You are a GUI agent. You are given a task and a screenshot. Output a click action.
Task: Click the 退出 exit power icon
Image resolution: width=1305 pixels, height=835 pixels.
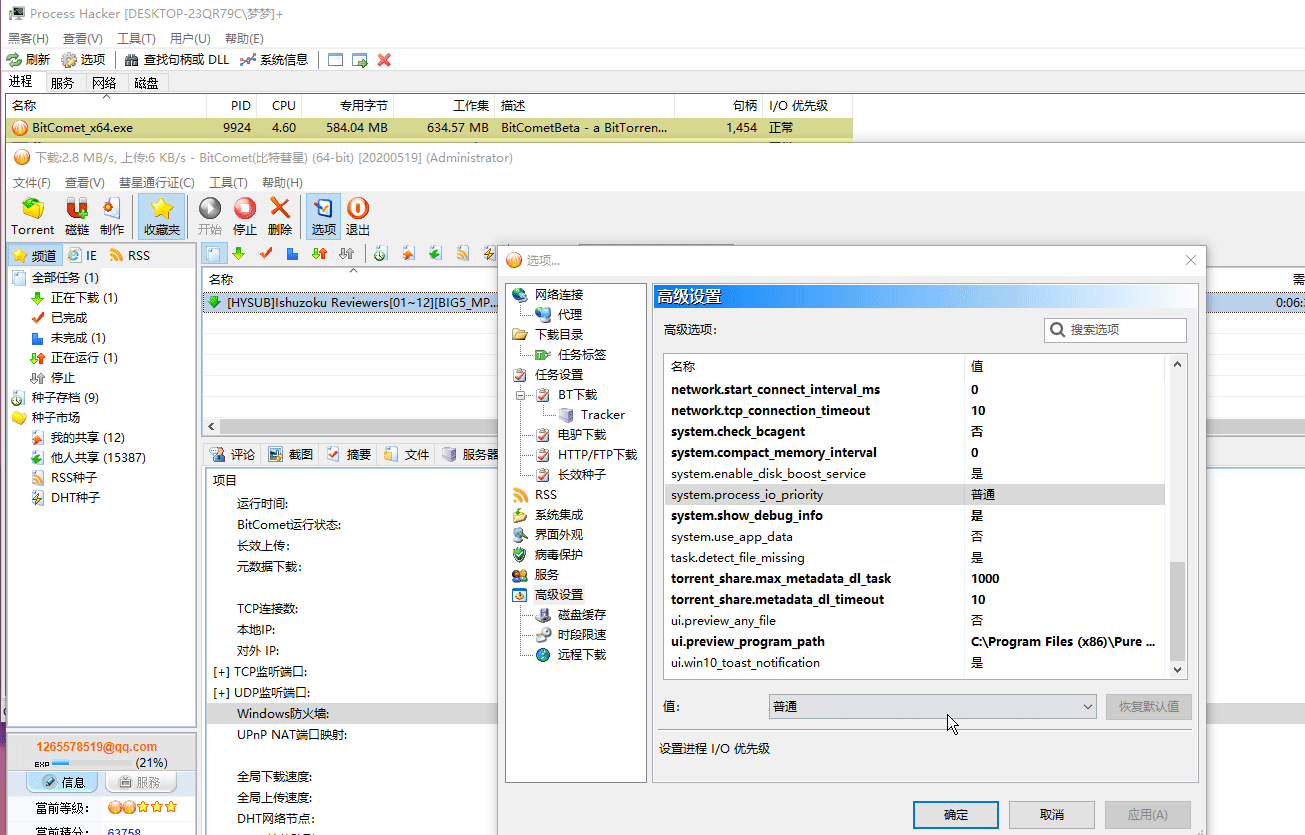(x=358, y=216)
